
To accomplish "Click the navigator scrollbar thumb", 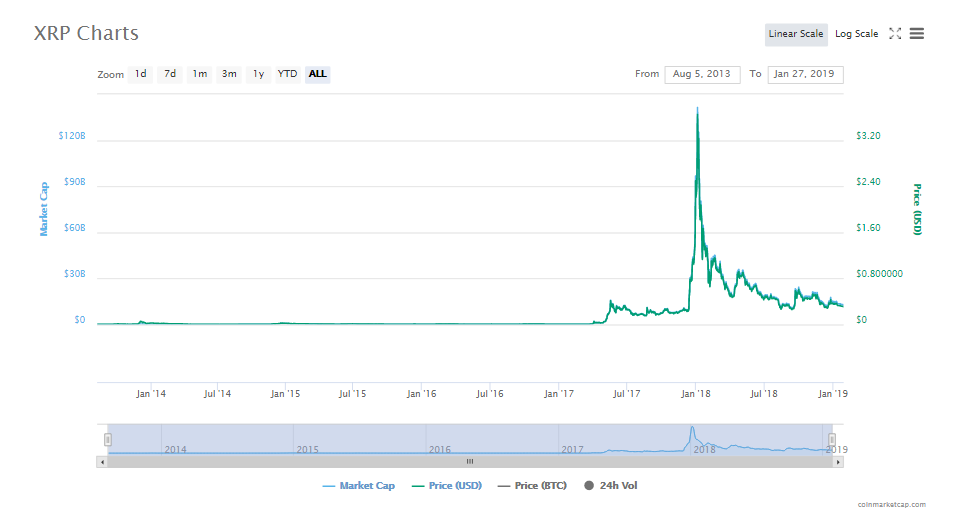I will click(470, 462).
